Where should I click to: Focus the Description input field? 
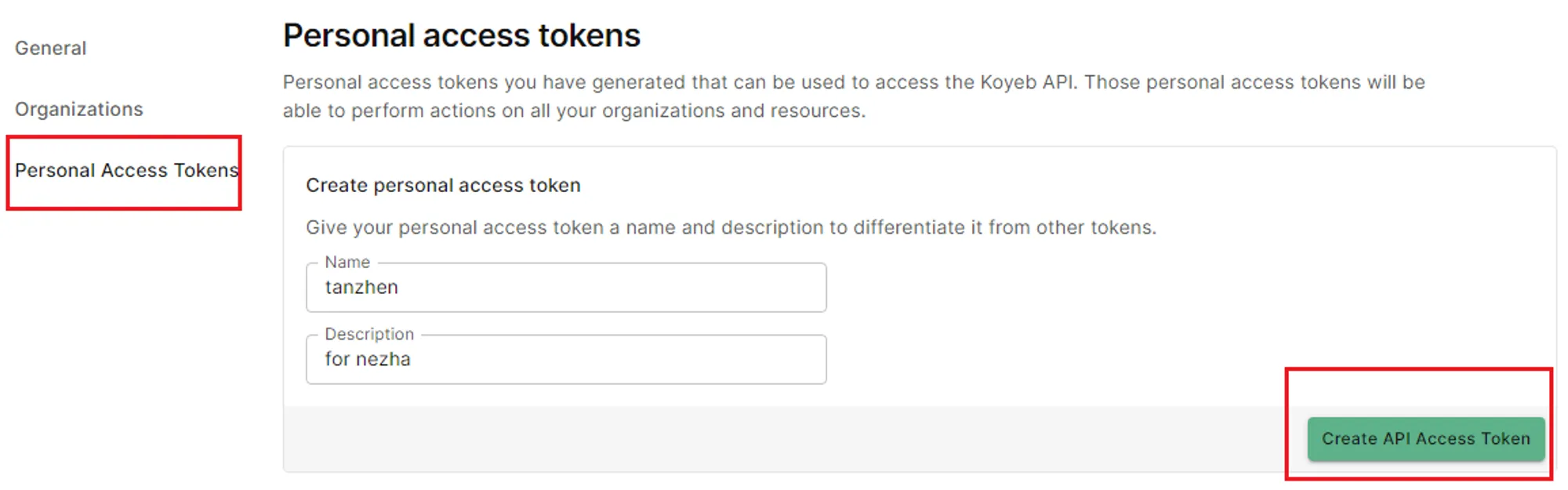tap(564, 360)
